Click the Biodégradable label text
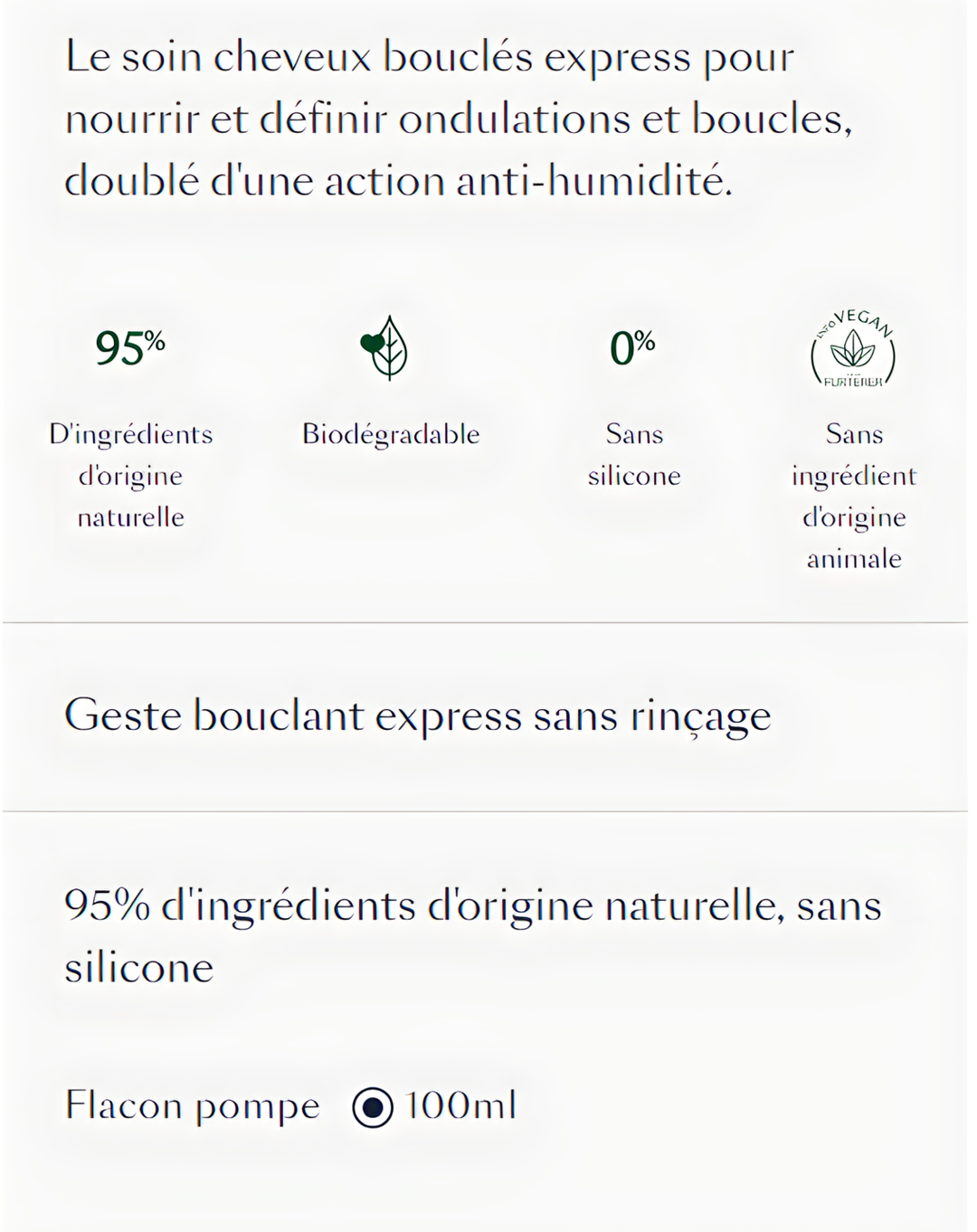 tap(391, 434)
